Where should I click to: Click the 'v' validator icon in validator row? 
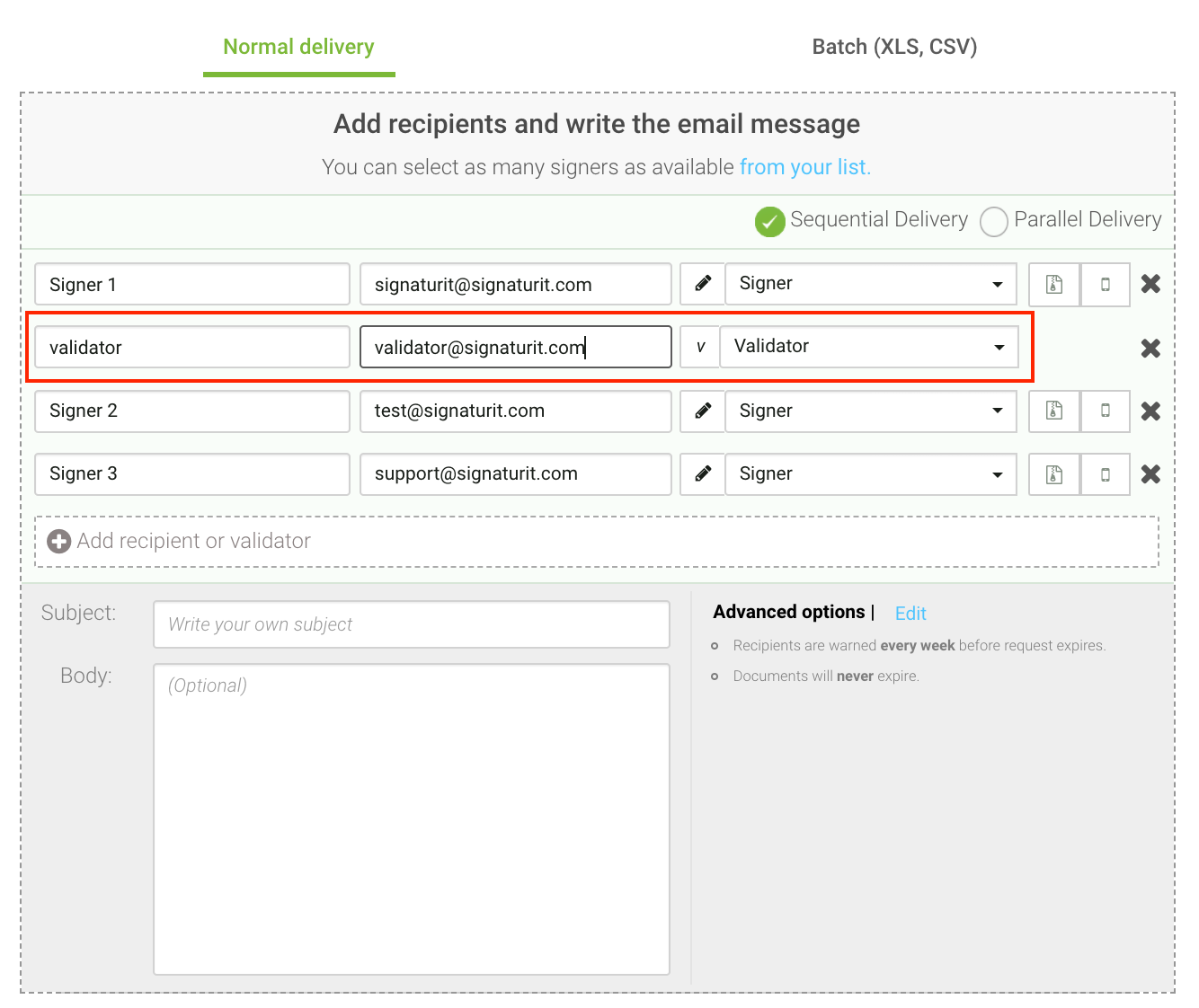(700, 347)
